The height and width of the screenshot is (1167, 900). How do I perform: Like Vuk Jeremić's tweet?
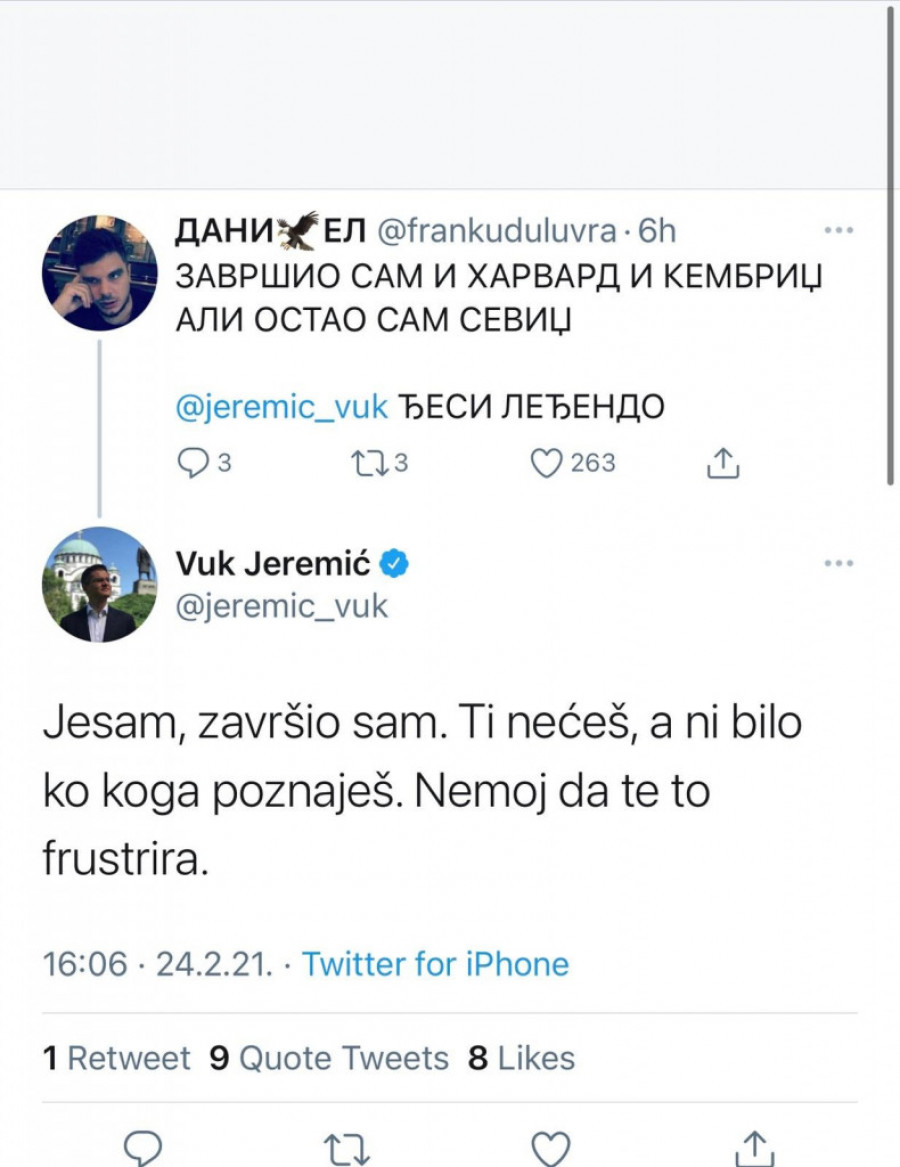[x=551, y=1148]
